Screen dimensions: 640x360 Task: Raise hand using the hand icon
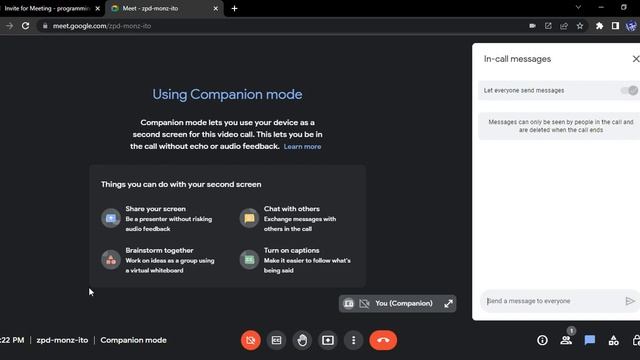coord(302,340)
